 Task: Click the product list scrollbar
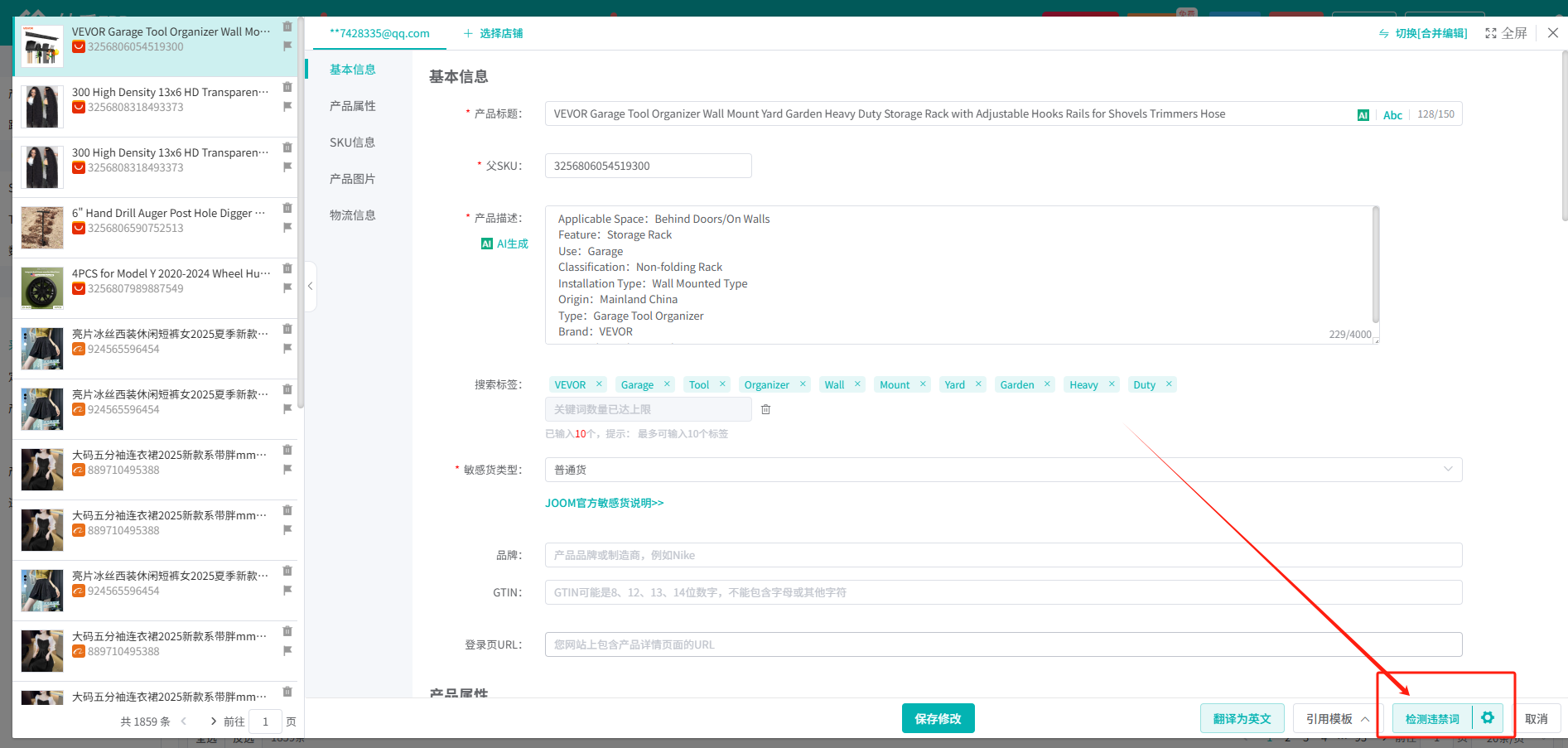[x=301, y=211]
